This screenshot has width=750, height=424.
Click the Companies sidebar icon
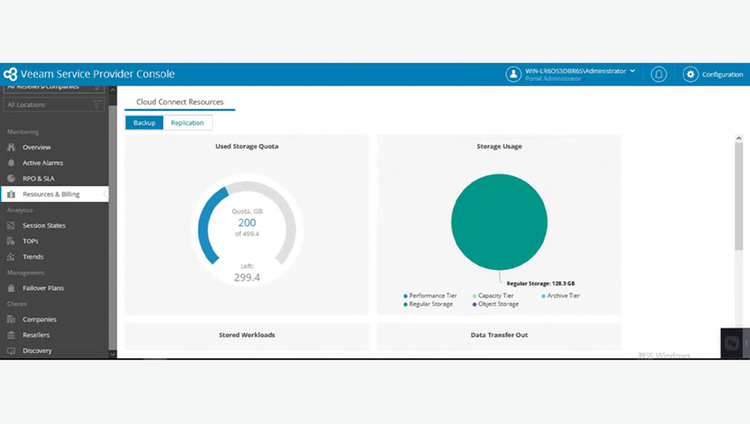point(11,319)
